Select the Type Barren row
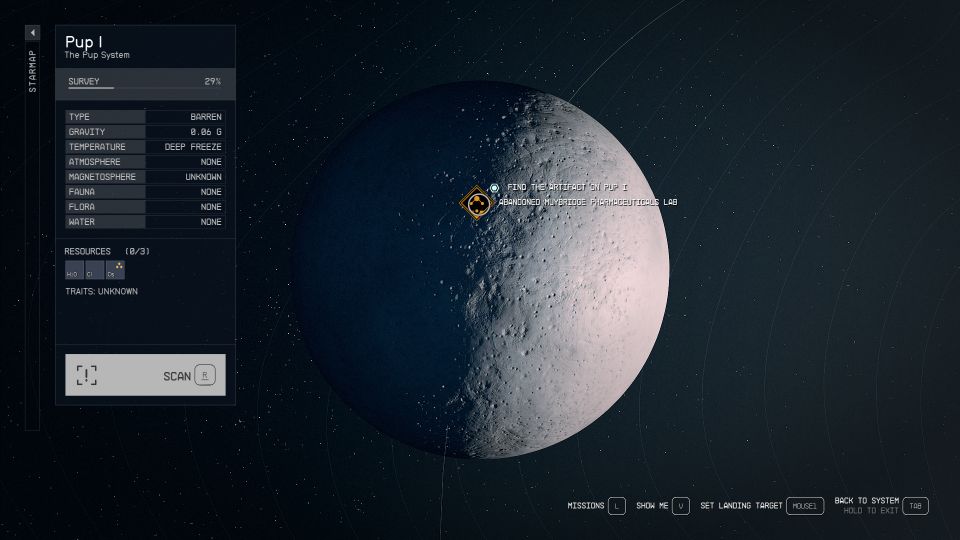 tap(145, 116)
